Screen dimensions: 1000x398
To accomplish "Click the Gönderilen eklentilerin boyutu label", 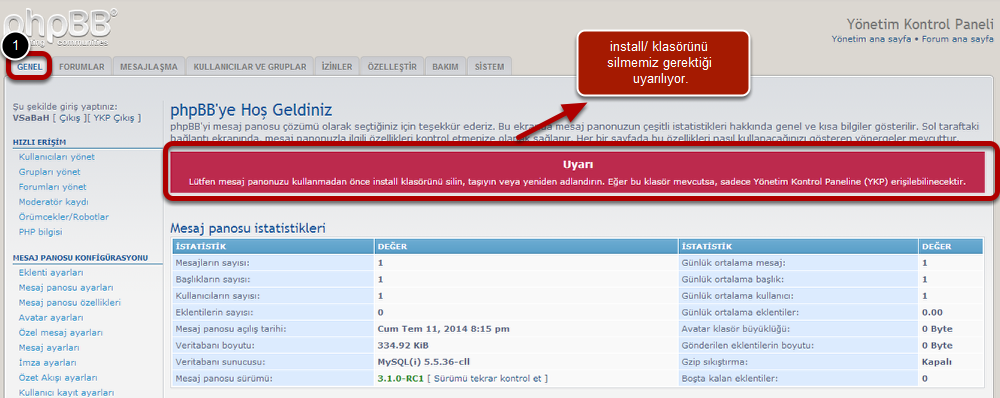I will 749,346.
